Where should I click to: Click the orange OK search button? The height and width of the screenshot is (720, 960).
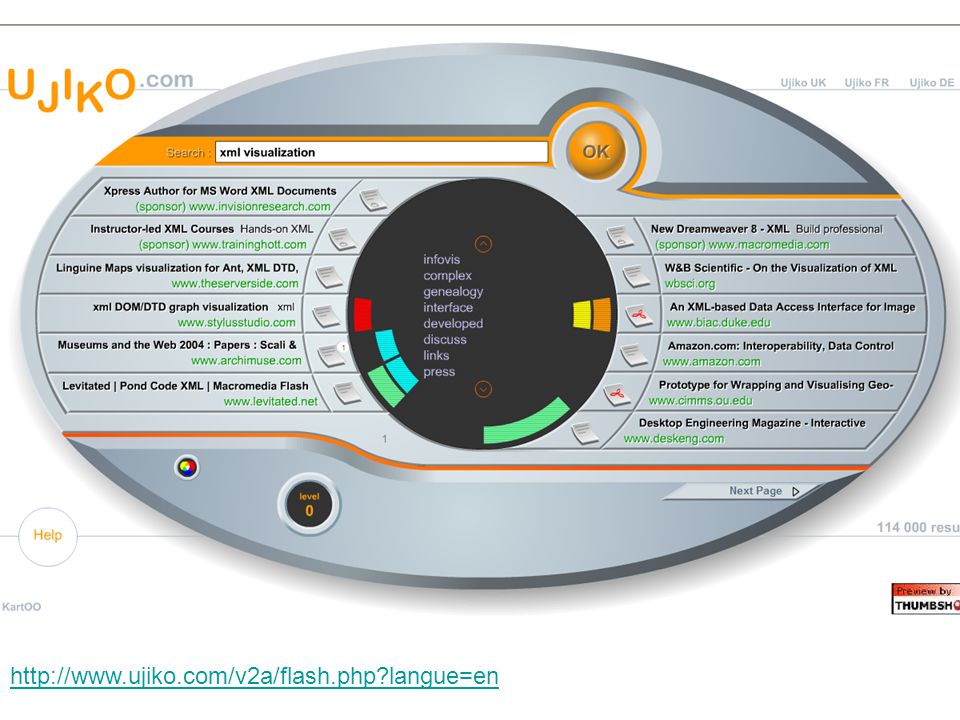coord(596,151)
